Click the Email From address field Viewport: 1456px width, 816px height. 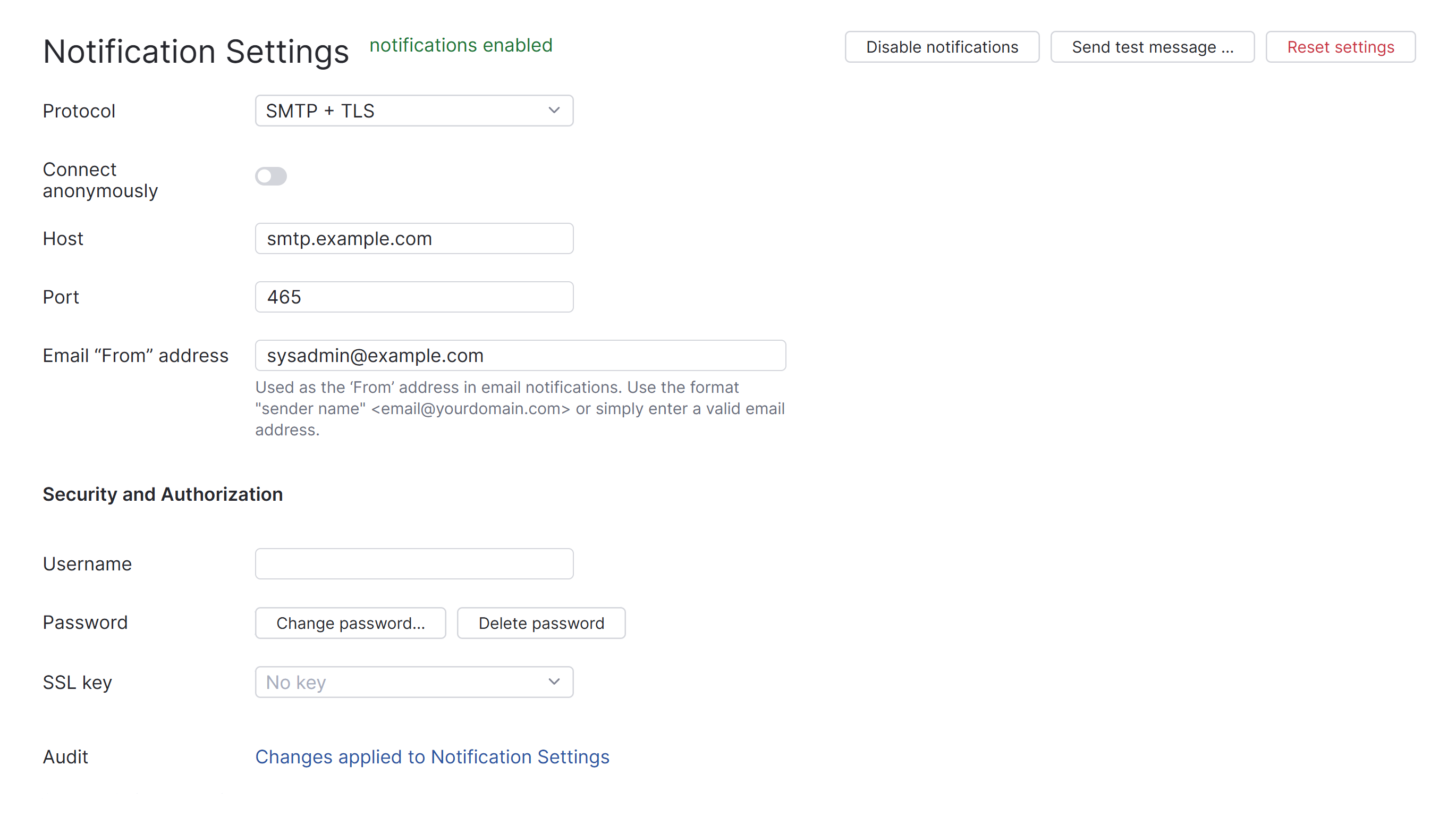520,355
